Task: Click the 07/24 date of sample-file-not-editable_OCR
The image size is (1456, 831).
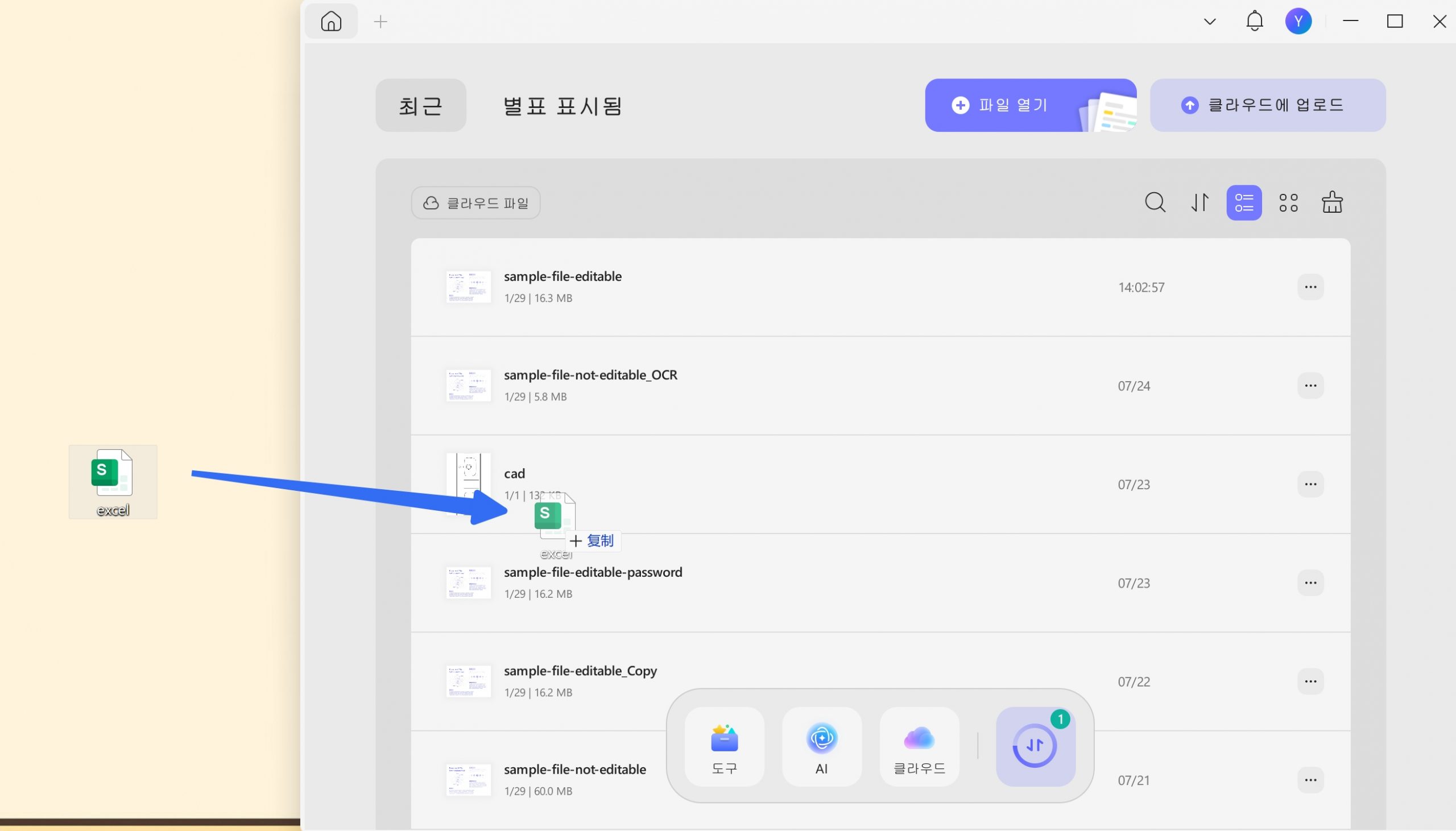Action: click(x=1134, y=386)
